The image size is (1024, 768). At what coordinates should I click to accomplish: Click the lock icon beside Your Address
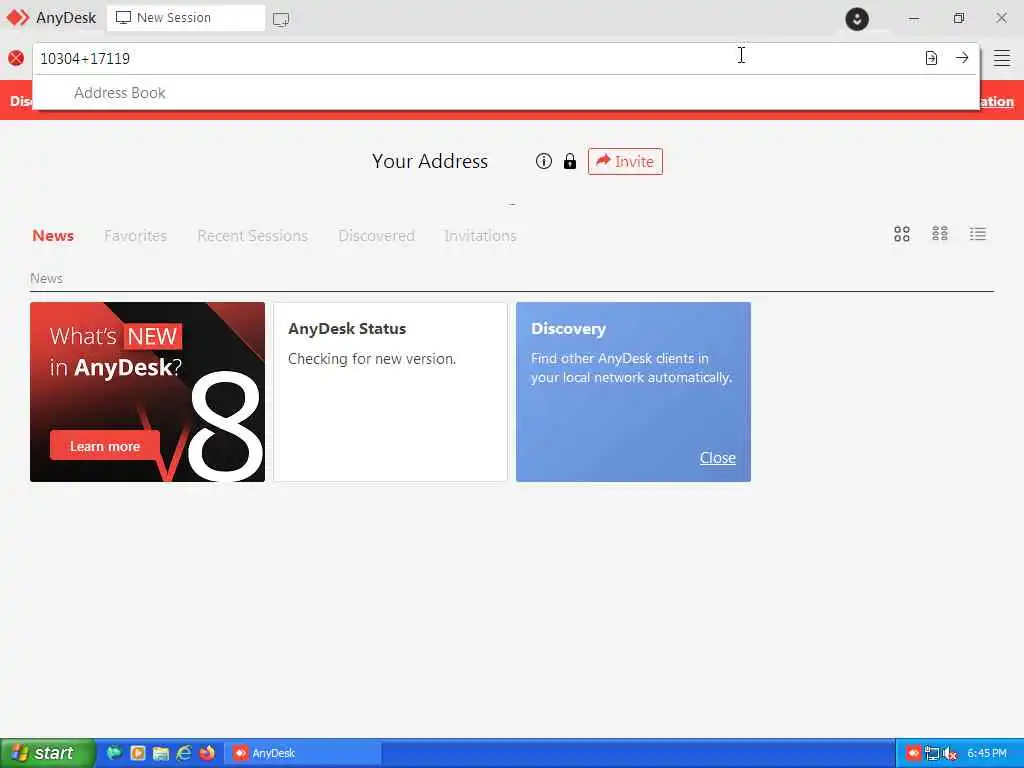[x=570, y=161]
